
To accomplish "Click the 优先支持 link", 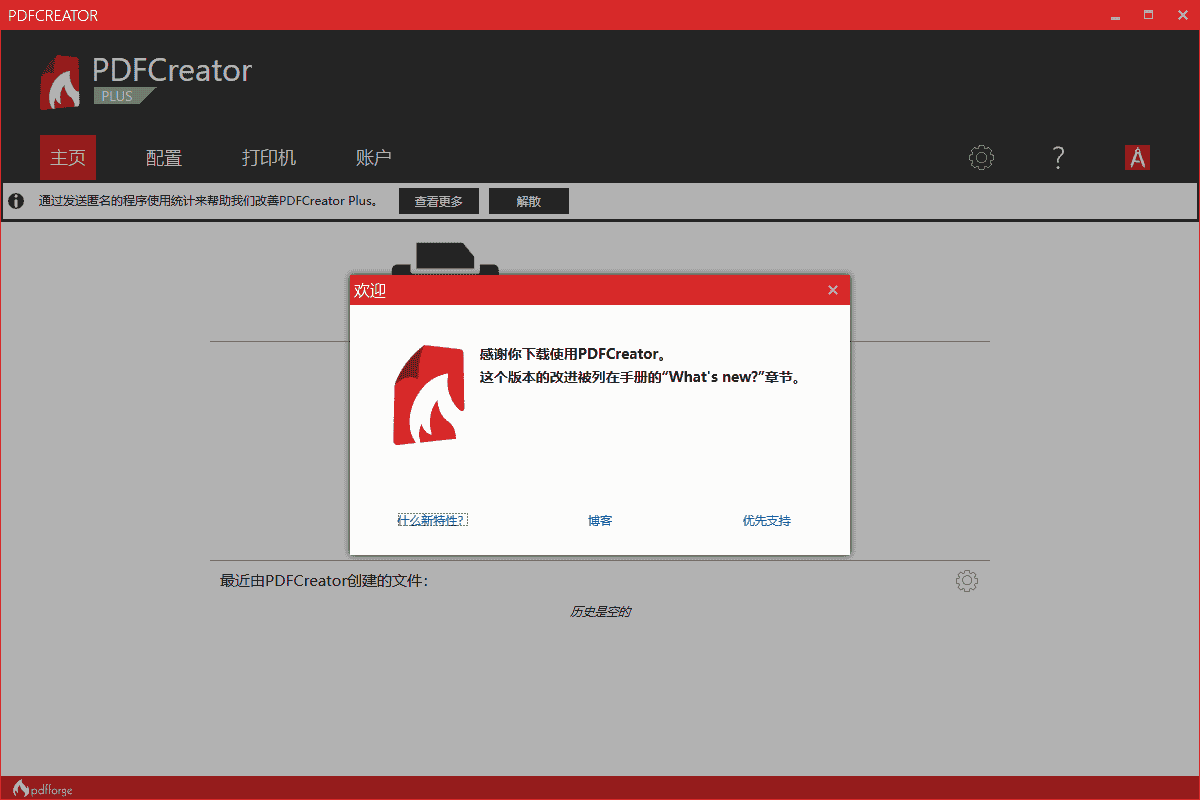I will 766,520.
